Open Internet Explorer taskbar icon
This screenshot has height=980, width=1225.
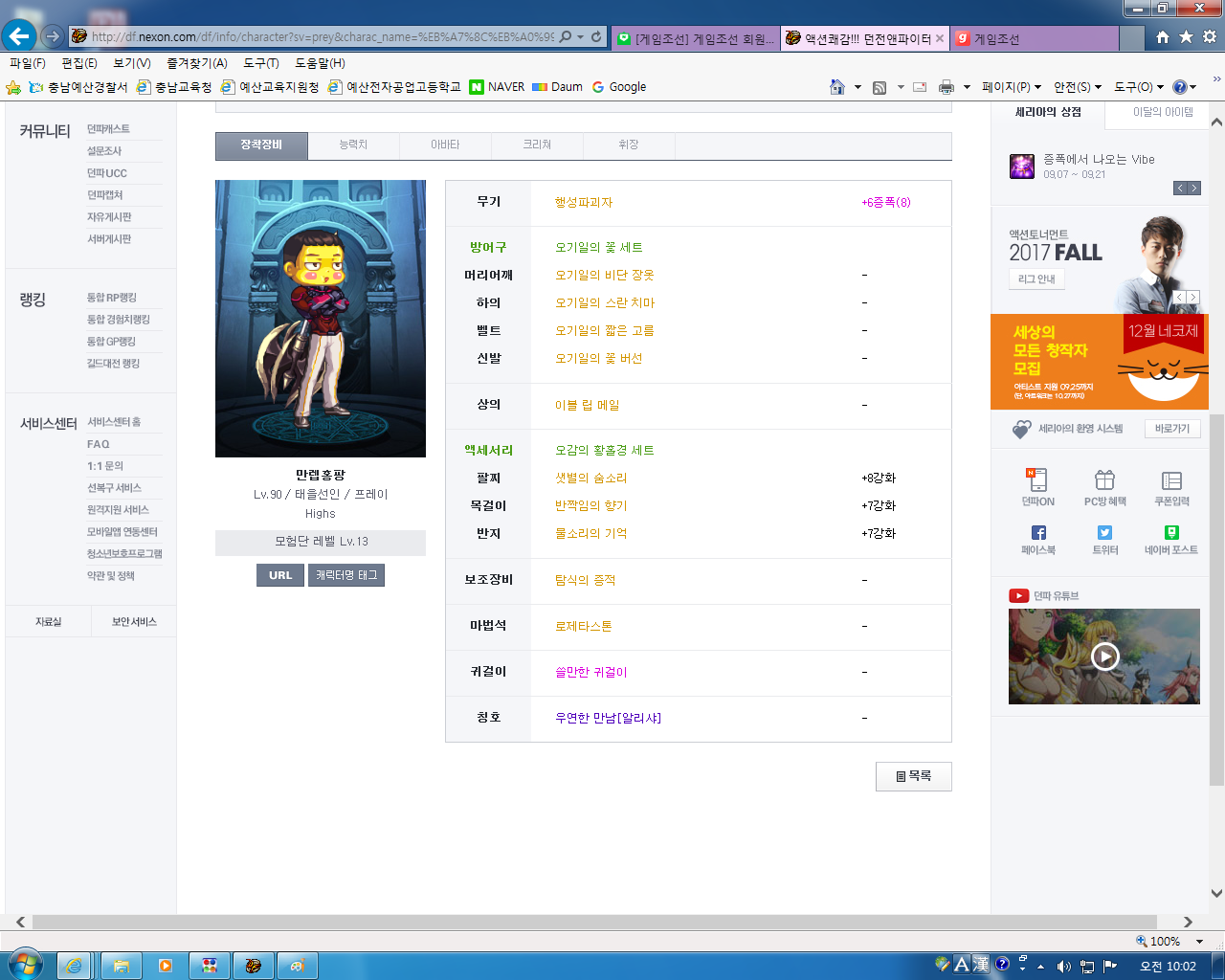tap(74, 966)
